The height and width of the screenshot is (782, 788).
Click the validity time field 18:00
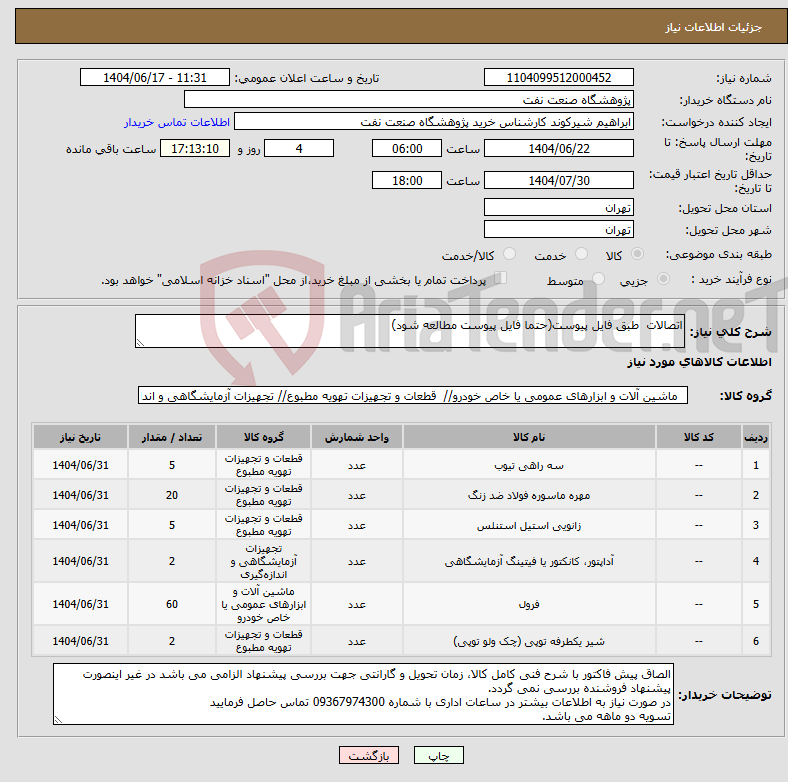click(407, 180)
